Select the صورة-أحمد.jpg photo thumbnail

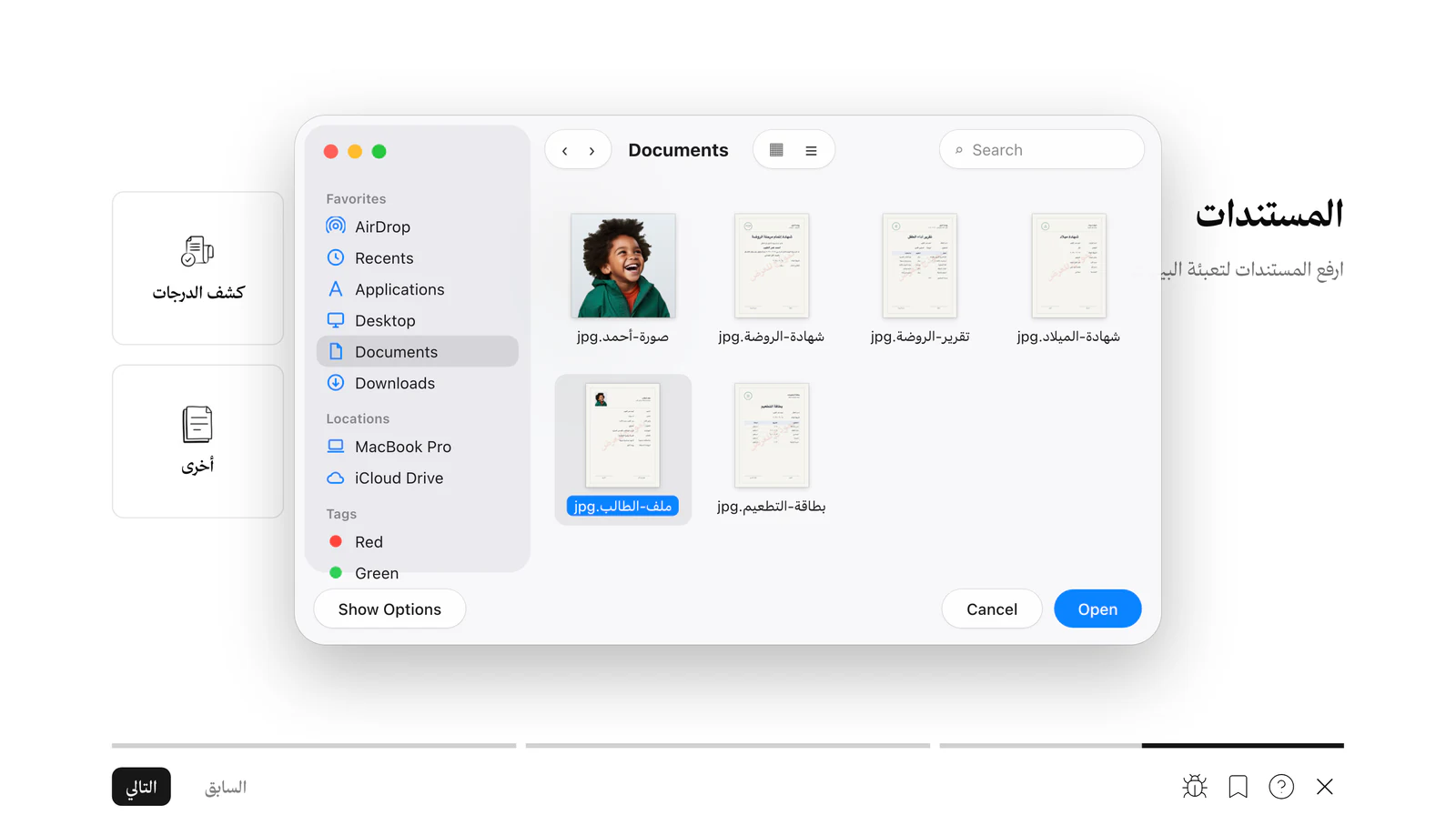pyautogui.click(x=623, y=266)
